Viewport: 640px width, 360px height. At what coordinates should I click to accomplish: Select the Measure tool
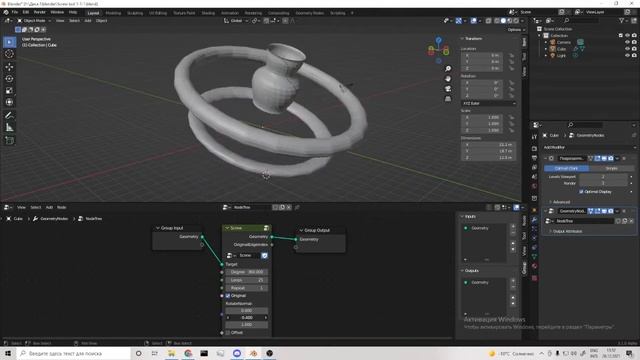9,128
